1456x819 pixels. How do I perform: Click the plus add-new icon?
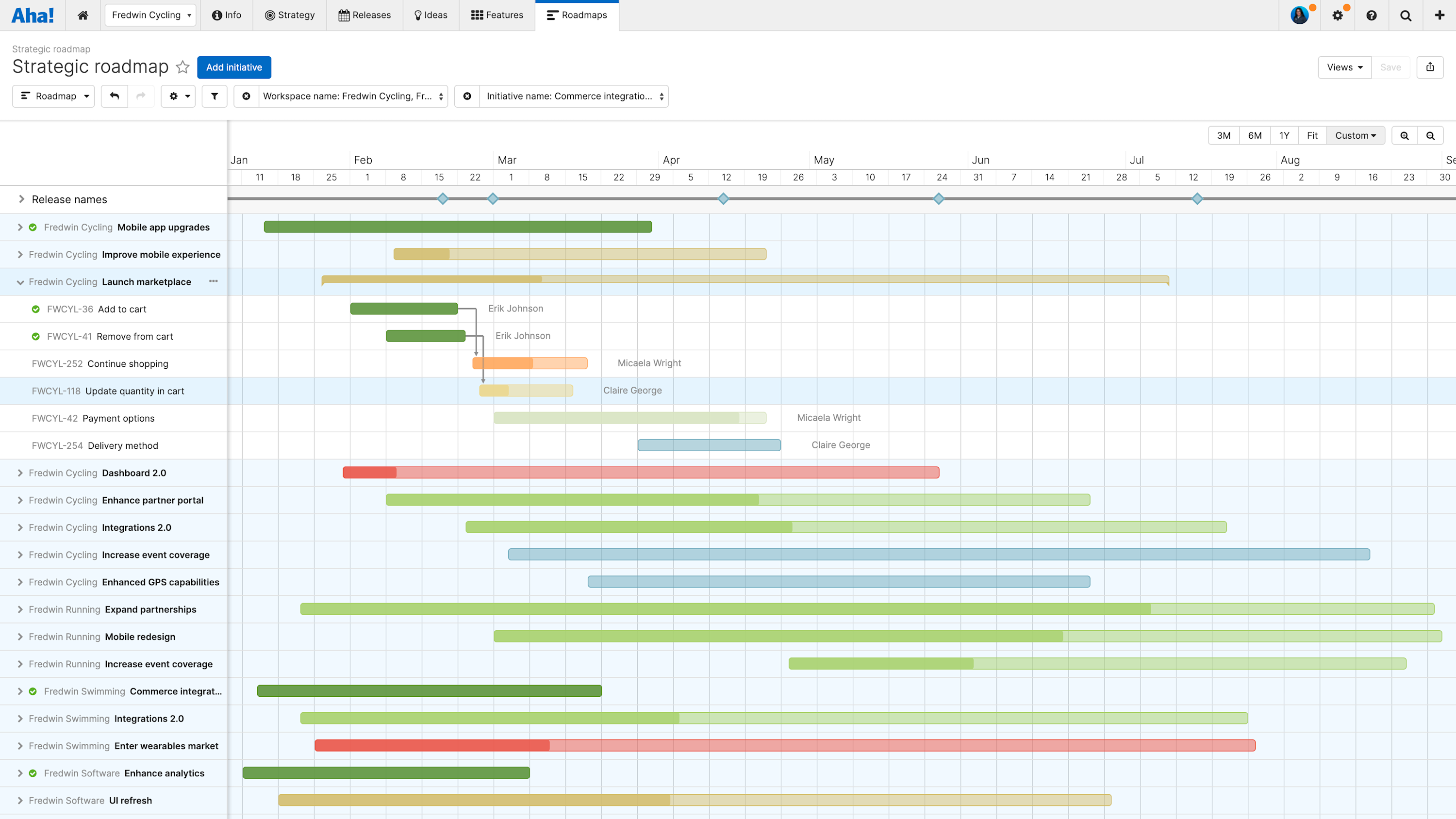[x=1439, y=15]
